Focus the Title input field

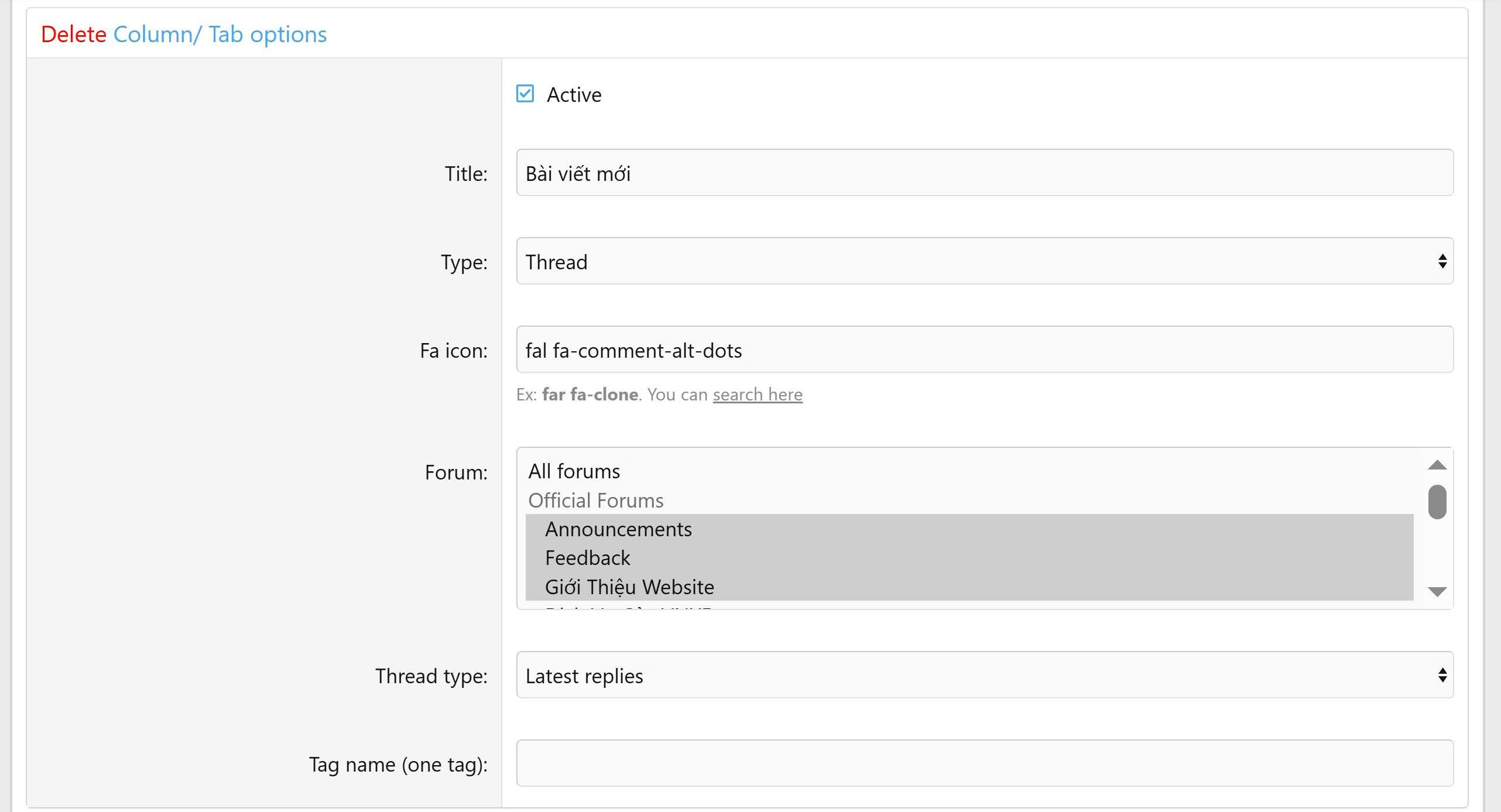983,173
